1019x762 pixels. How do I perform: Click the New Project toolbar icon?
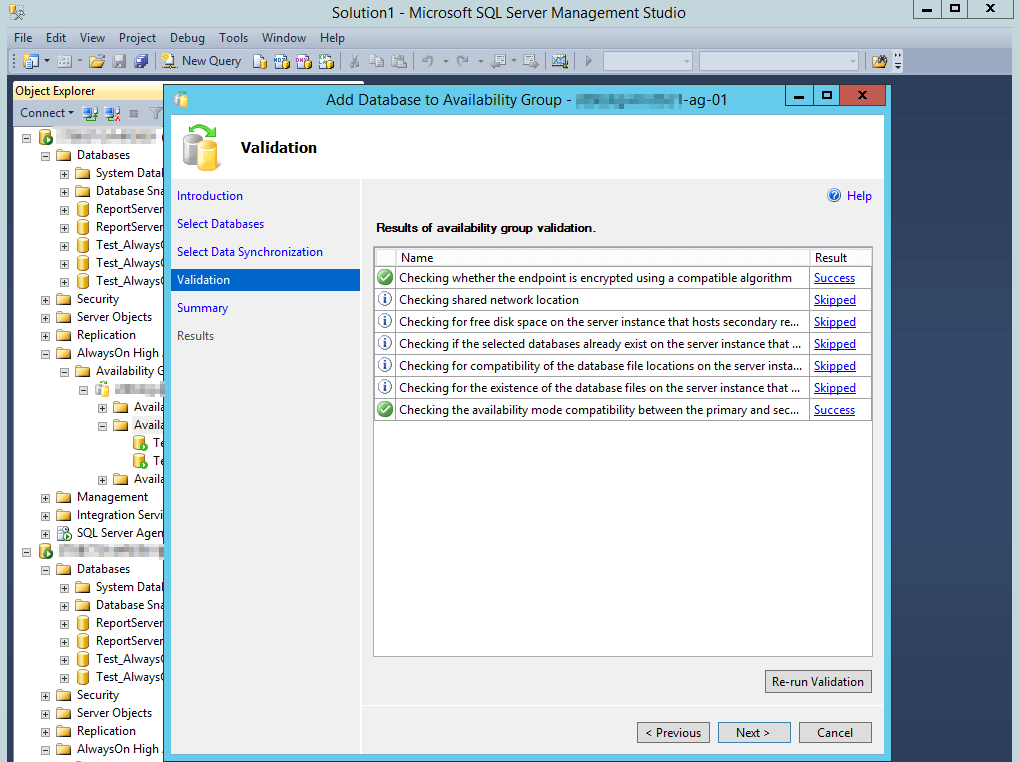[x=31, y=61]
